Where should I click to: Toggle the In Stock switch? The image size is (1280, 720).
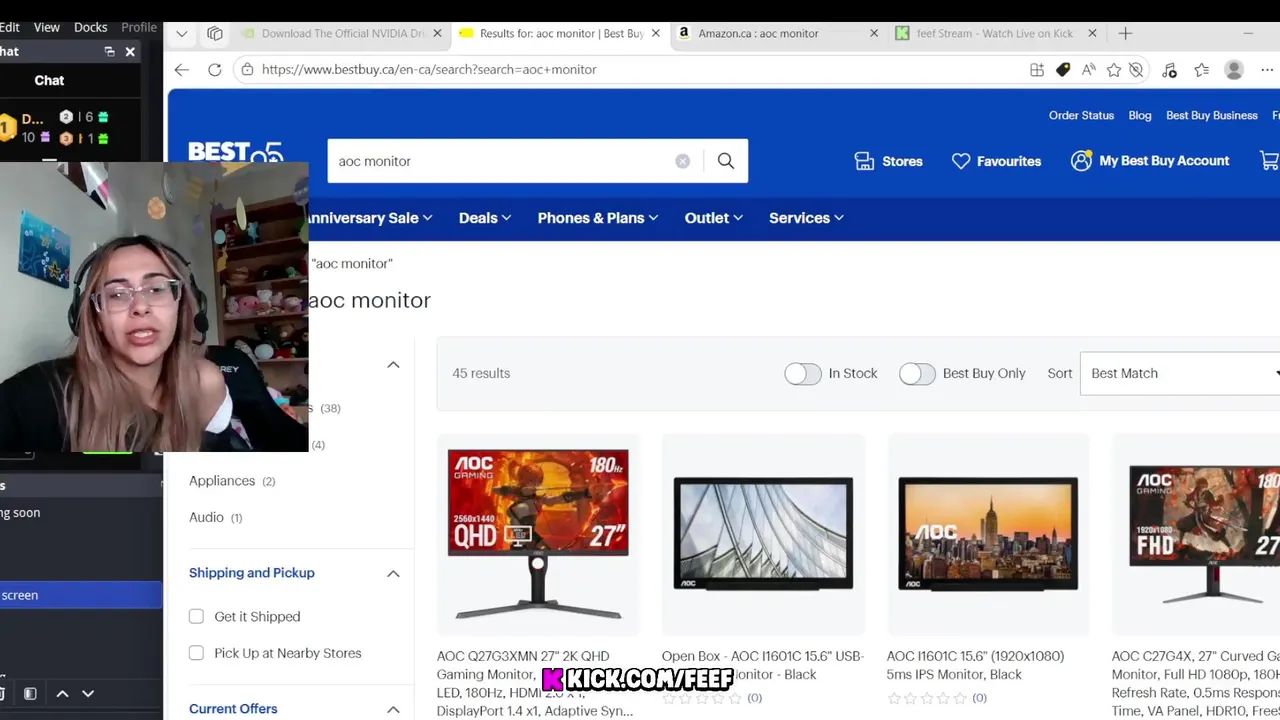click(x=802, y=373)
